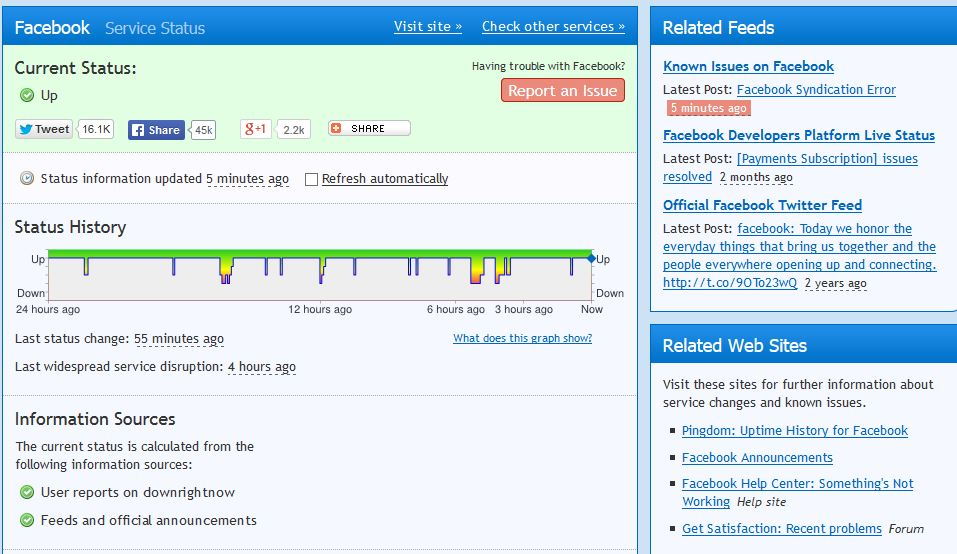Screen dimensions: 957x554
Task: Click the Google +1 button
Action: click(x=256, y=129)
